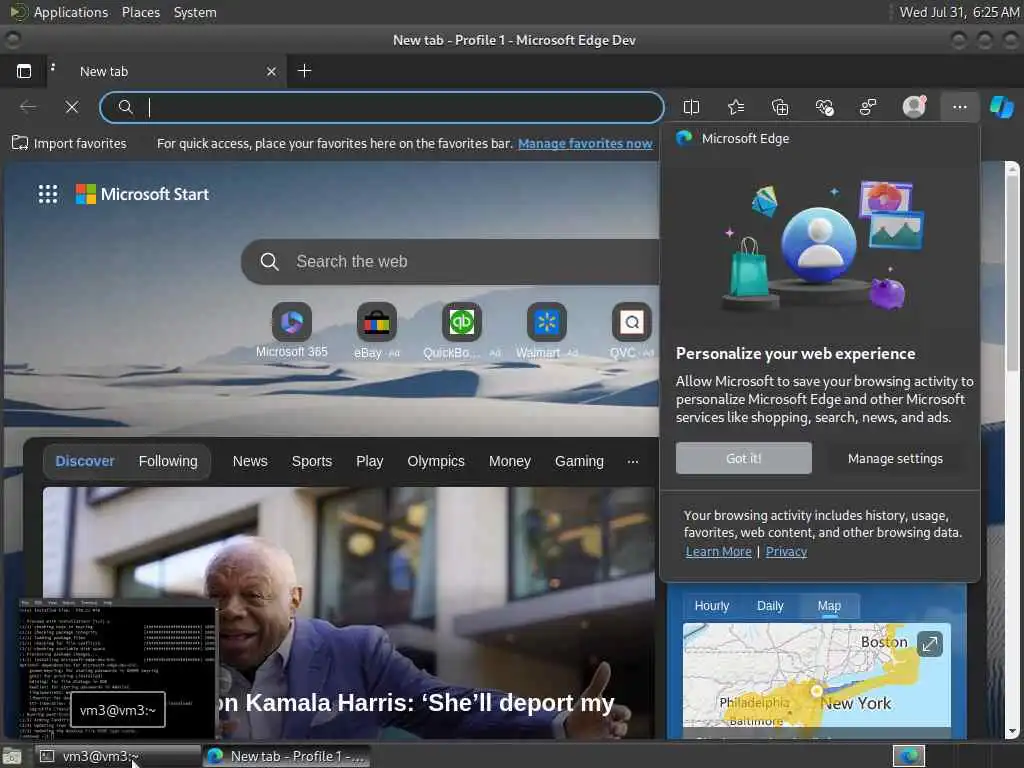
Task: Open the Copilot sidebar icon
Action: (1001, 107)
